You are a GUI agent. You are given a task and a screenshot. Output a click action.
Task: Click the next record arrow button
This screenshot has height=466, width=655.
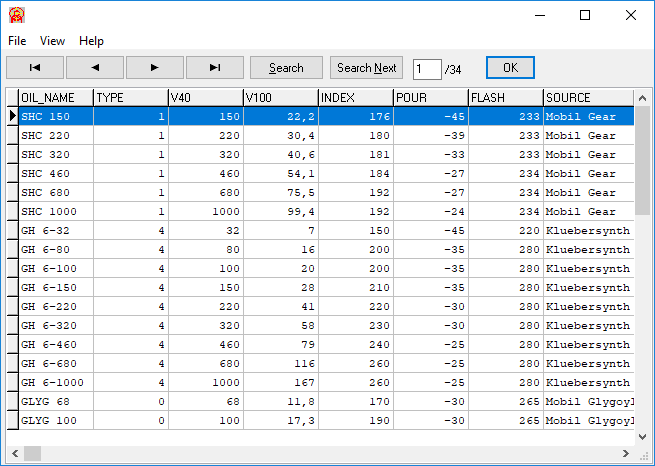coord(155,68)
